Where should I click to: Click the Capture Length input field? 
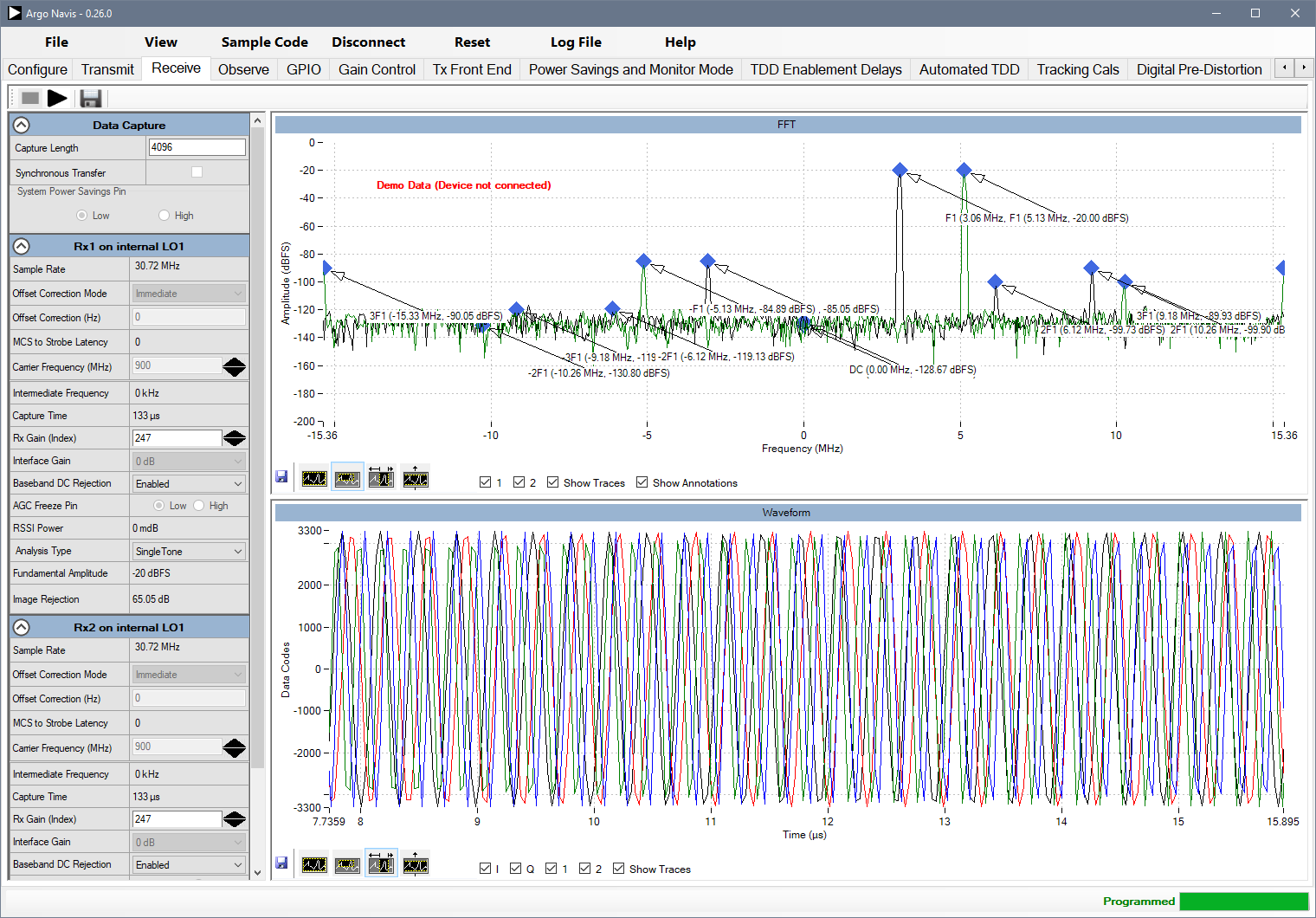click(197, 147)
